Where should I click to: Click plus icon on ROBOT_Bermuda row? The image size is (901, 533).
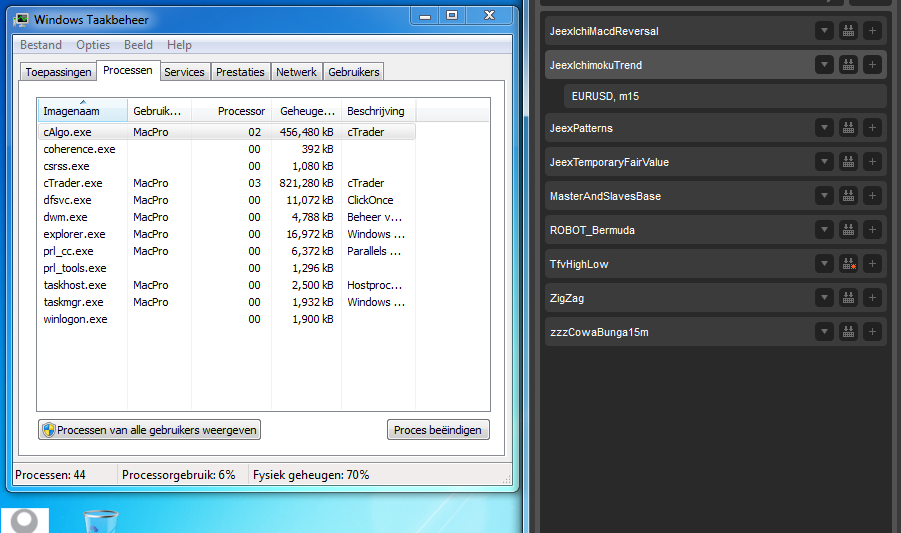click(872, 230)
